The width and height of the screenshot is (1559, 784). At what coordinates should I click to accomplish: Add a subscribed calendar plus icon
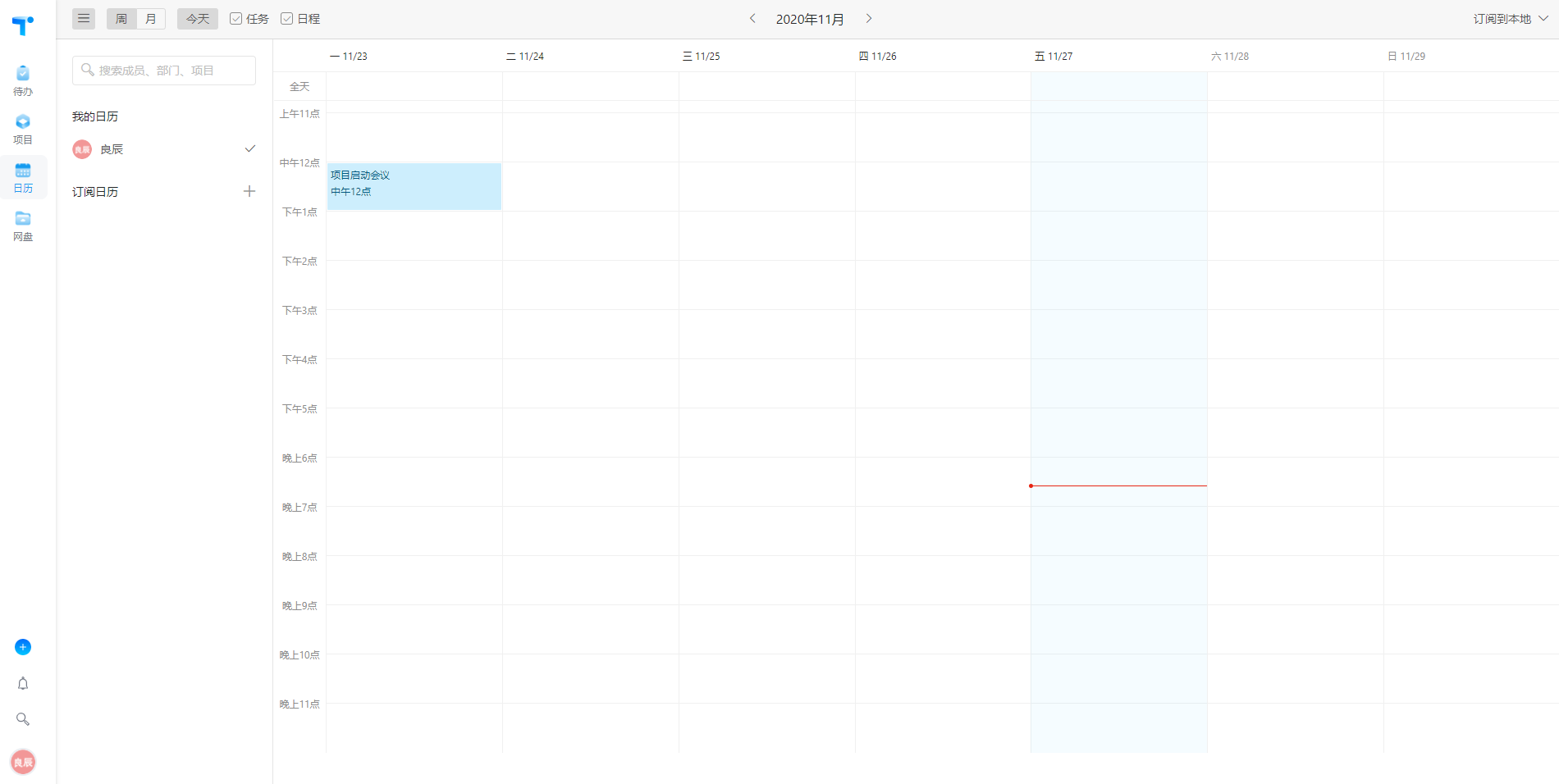[x=249, y=191]
